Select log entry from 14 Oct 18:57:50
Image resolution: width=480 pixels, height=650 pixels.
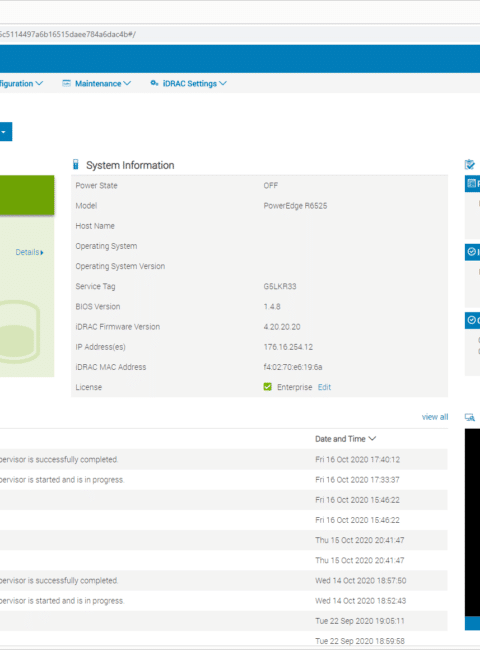pos(224,580)
